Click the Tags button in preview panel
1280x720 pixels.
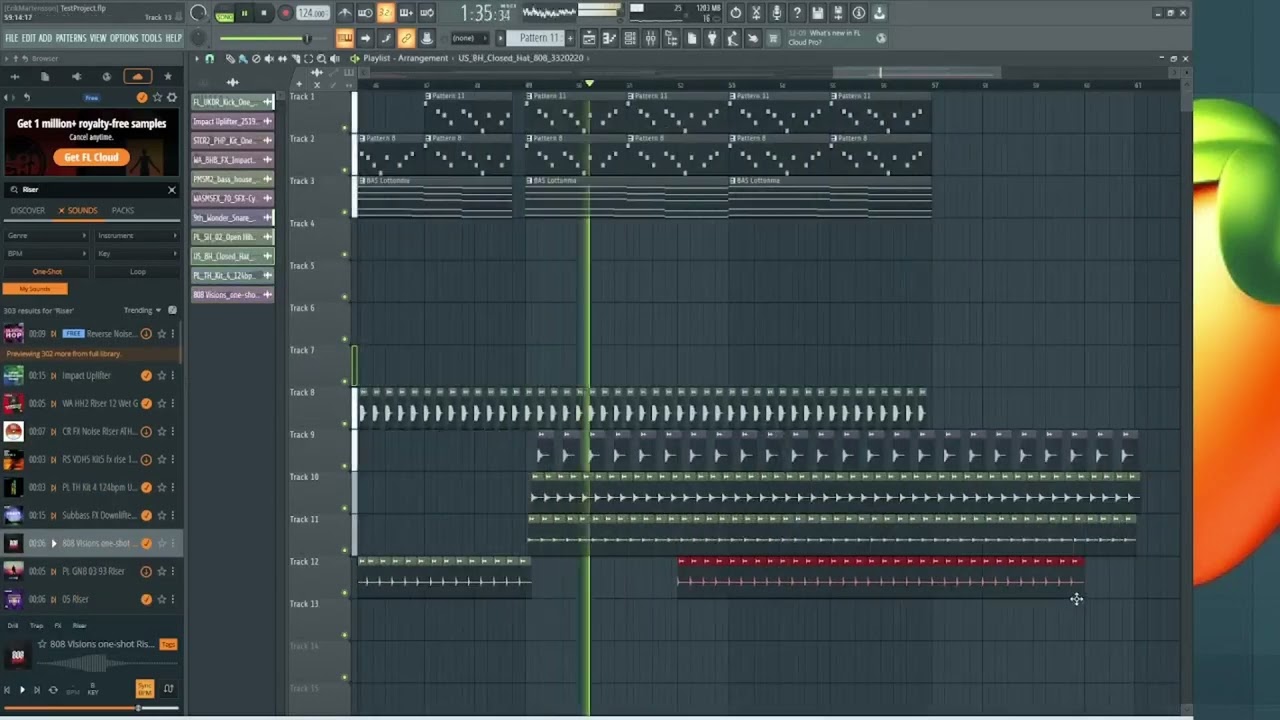click(x=168, y=644)
